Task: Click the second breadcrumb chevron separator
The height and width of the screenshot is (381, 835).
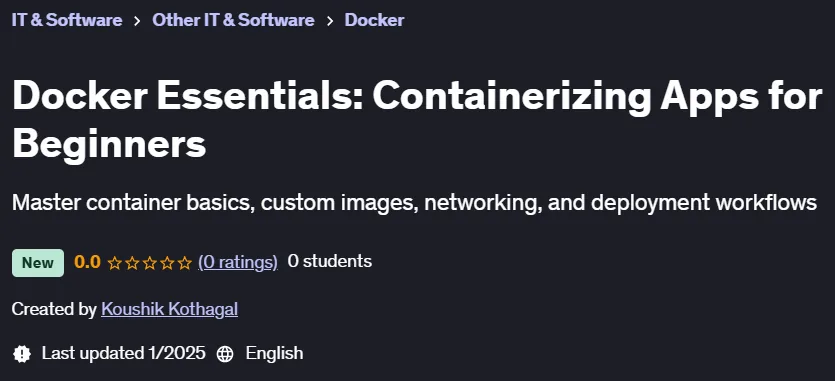Action: click(330, 21)
